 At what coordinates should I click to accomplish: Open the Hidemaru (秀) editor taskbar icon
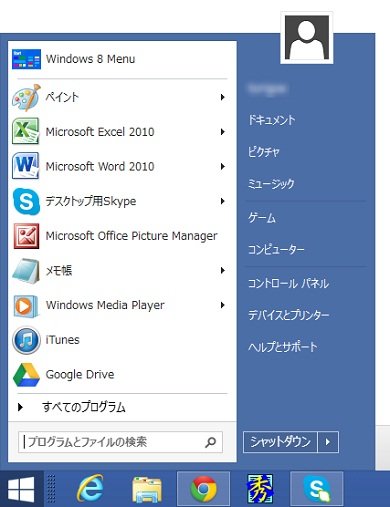[260, 489]
